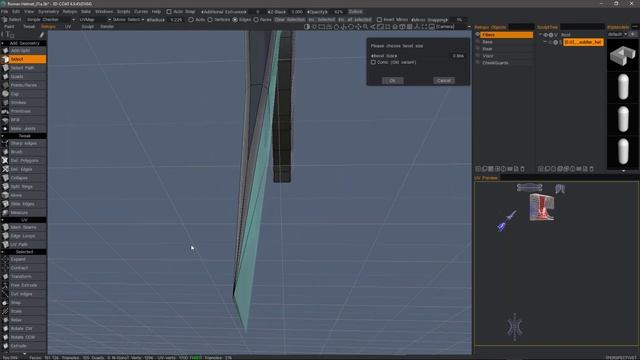Select the Add/Split tool
The image size is (640, 360).
tap(24, 51)
